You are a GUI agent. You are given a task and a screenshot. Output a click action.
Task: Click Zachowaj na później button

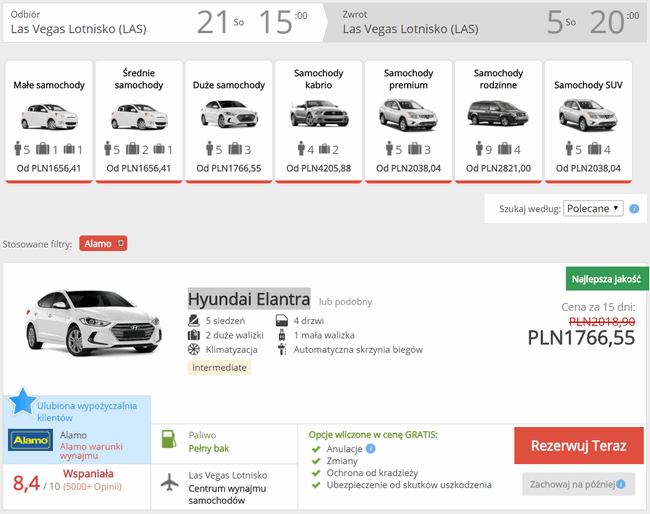click(x=579, y=484)
